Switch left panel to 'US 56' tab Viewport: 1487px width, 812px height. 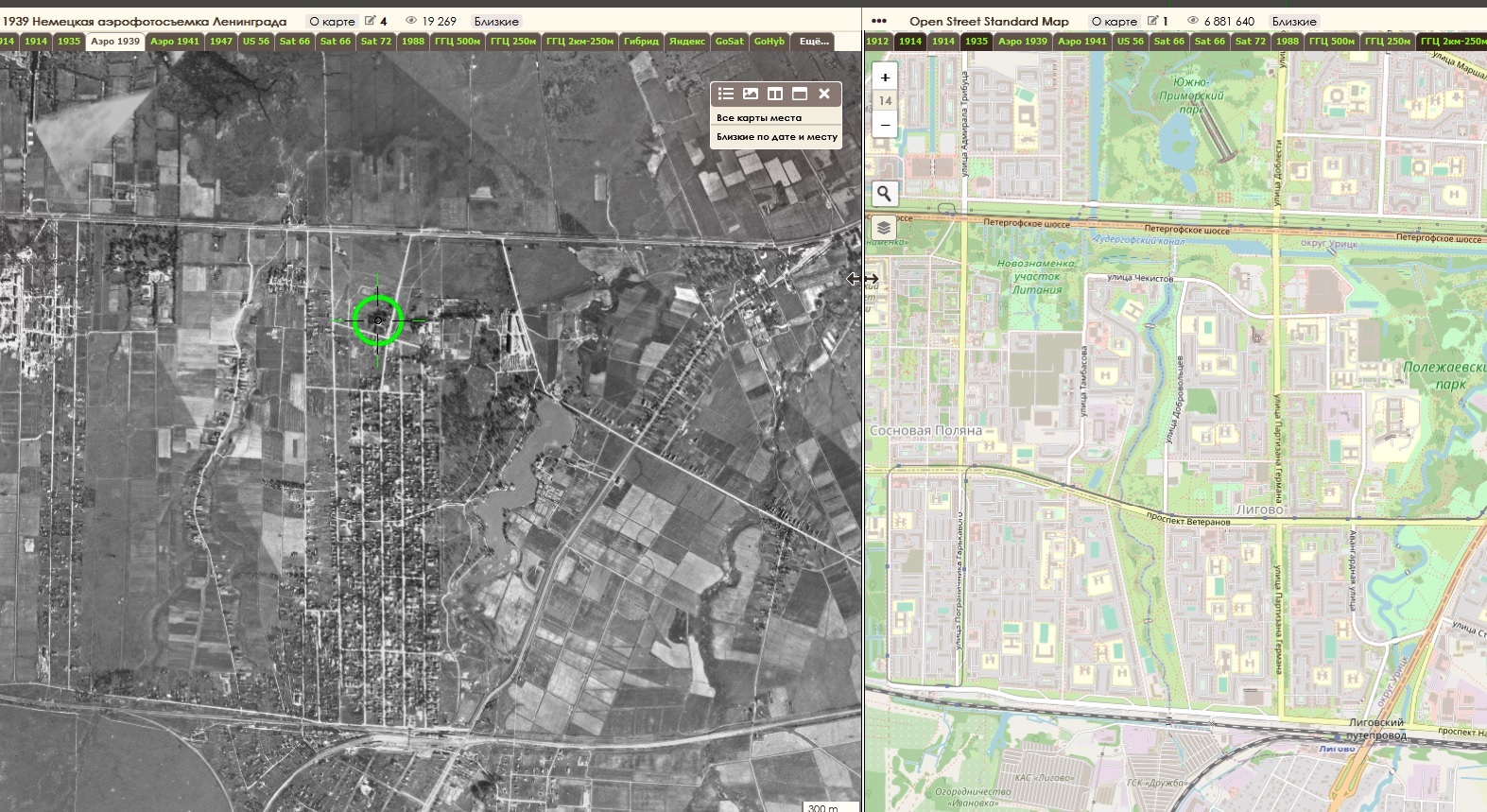(256, 42)
